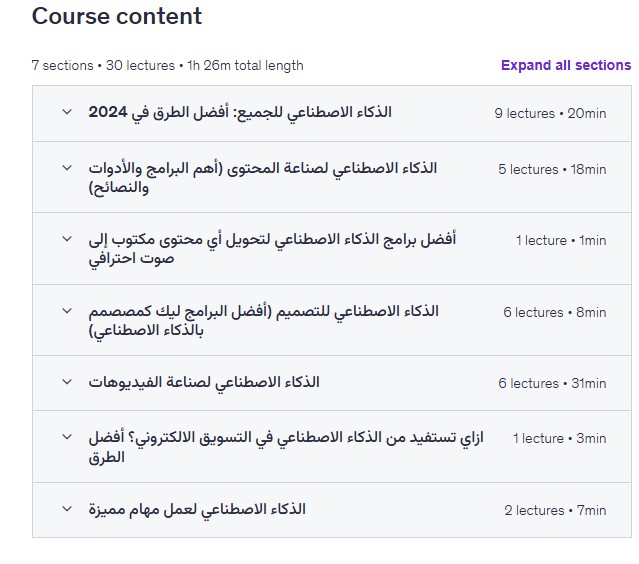Click chevron of the 1 lecture • 1min section
The height and width of the screenshot is (564, 639).
click(x=67, y=239)
